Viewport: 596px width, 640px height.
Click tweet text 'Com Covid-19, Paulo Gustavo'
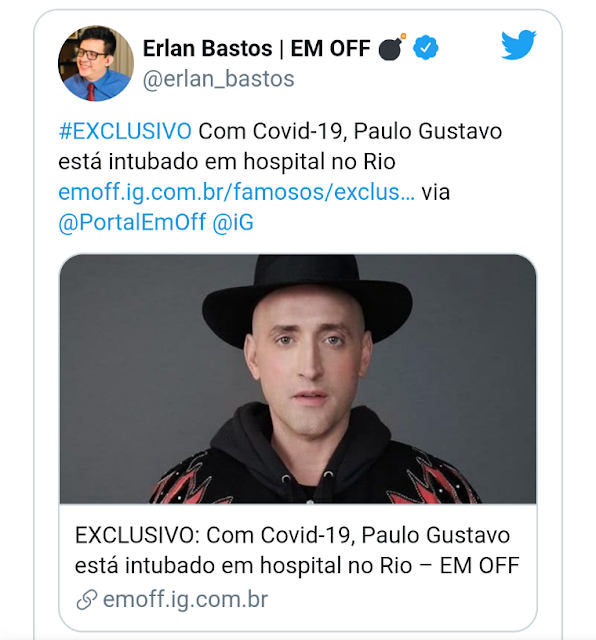point(350,131)
